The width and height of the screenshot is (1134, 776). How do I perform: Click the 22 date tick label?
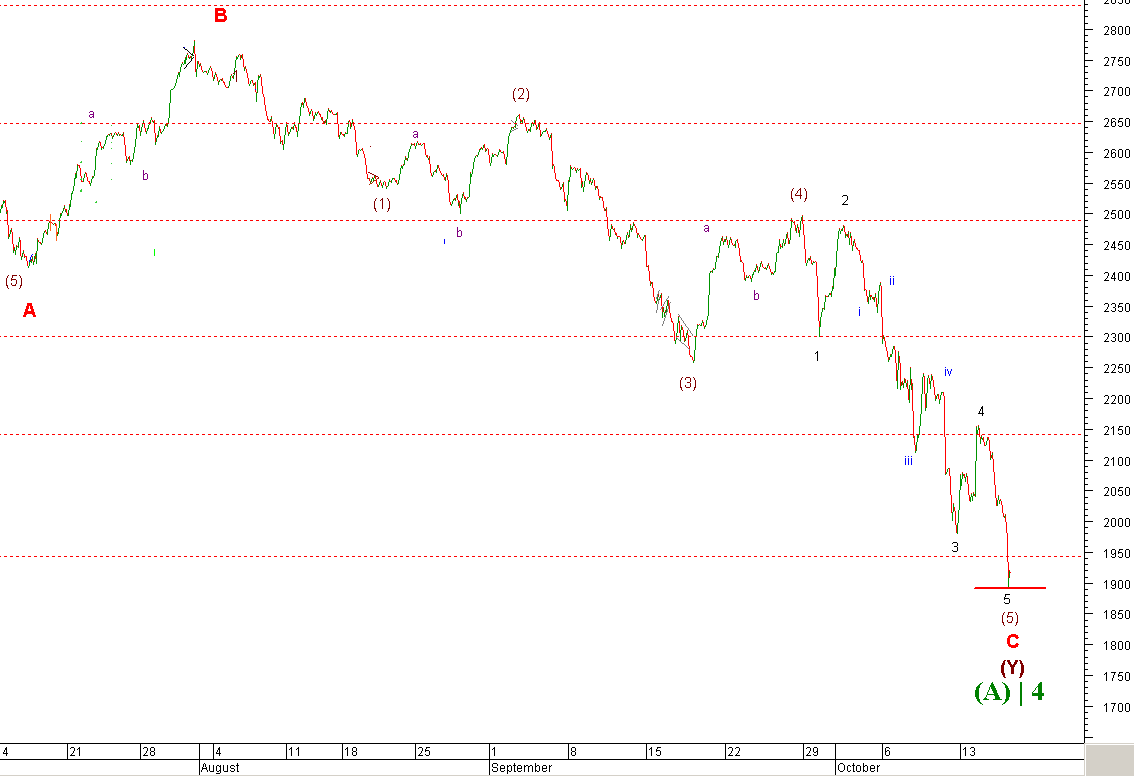[734, 752]
